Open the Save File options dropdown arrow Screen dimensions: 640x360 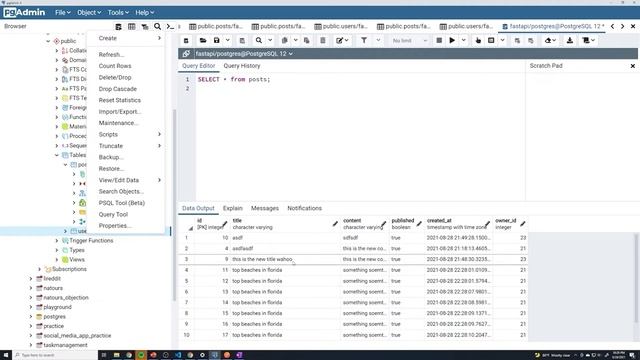click(x=228, y=40)
